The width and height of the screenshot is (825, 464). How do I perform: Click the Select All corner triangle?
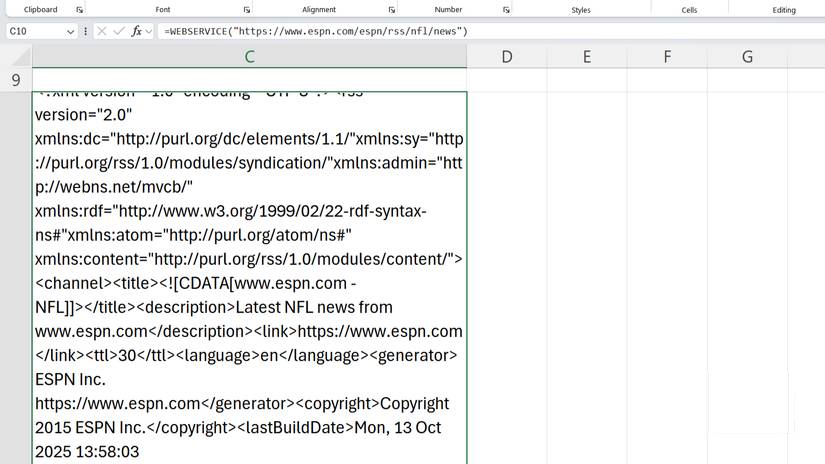22,57
